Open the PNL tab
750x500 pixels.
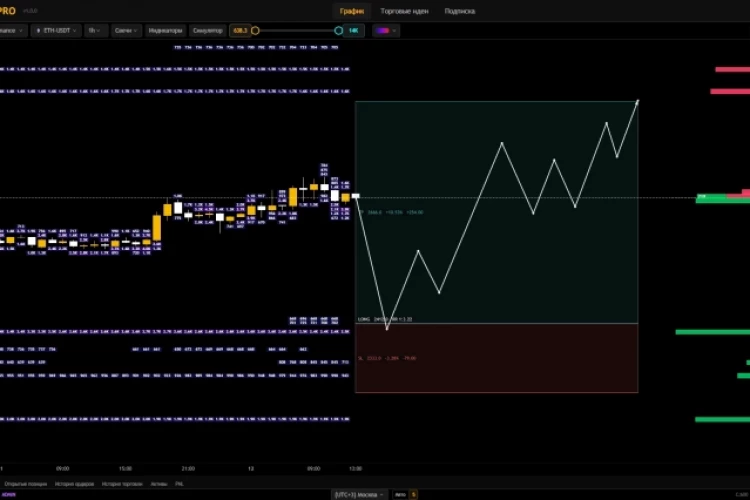tap(179, 484)
